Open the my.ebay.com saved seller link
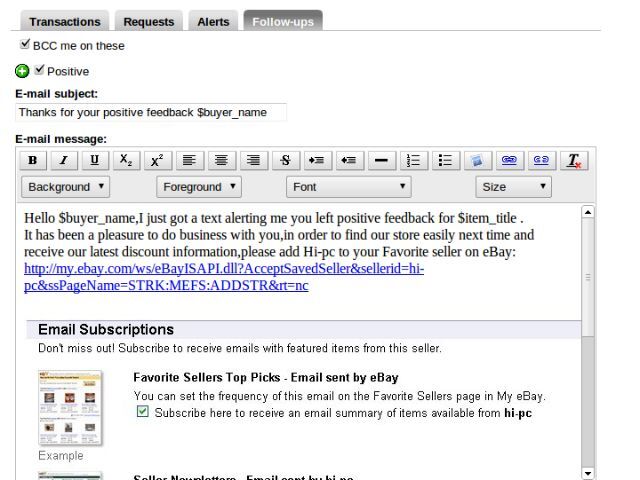Image resolution: width=640 pixels, height=480 pixels. point(224,277)
